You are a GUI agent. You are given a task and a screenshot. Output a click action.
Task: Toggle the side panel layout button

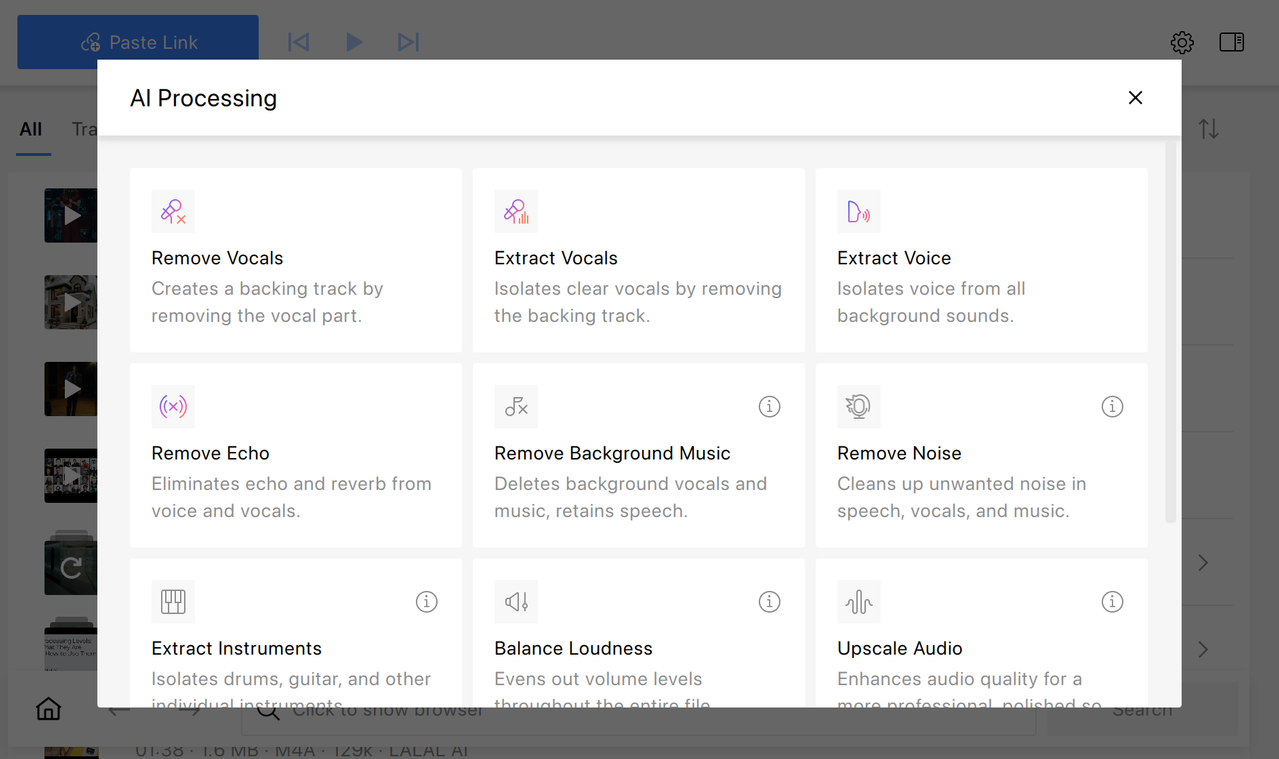coord(1232,43)
